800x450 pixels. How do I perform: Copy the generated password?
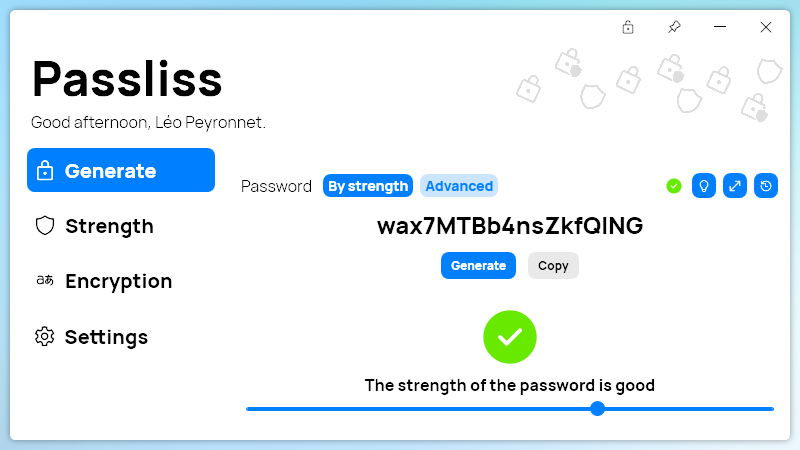coord(553,265)
